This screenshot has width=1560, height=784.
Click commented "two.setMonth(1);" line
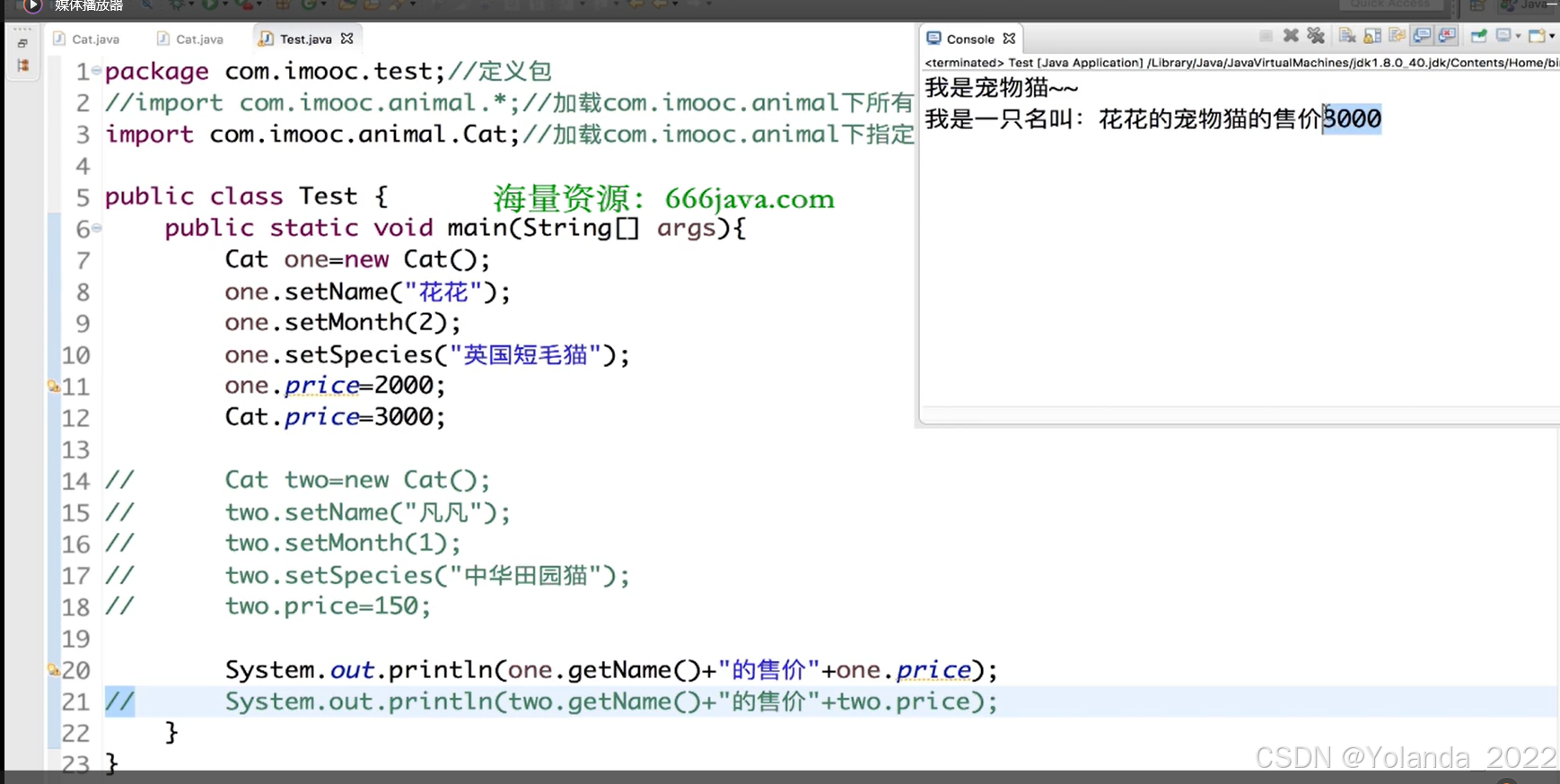pos(343,544)
